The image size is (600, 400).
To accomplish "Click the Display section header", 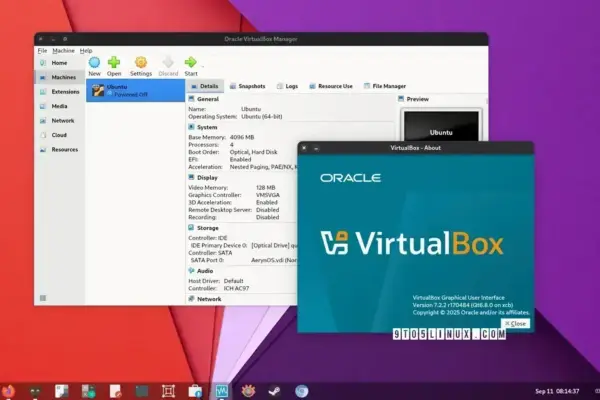I will 207,178.
